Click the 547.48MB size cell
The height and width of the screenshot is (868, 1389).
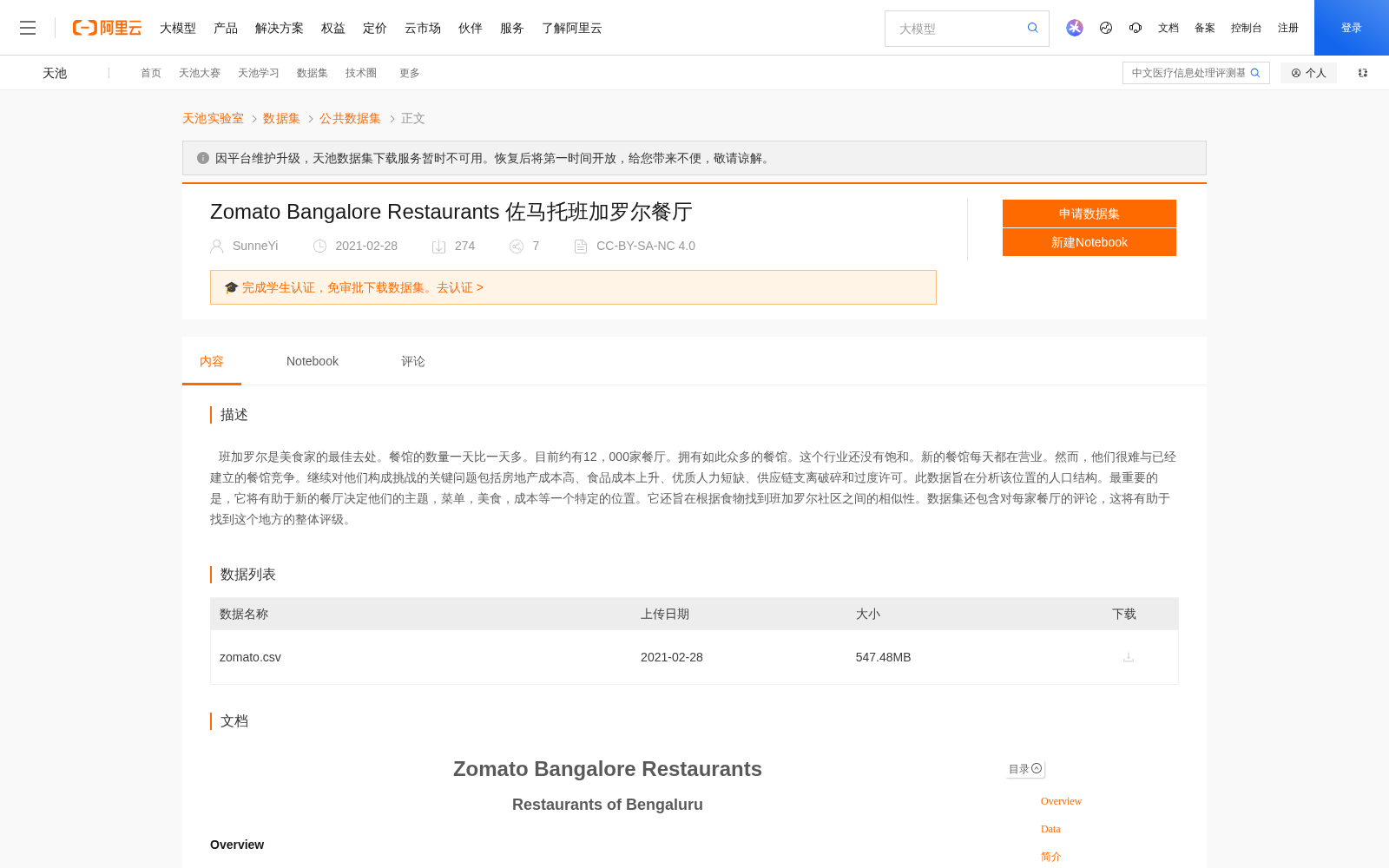(883, 657)
